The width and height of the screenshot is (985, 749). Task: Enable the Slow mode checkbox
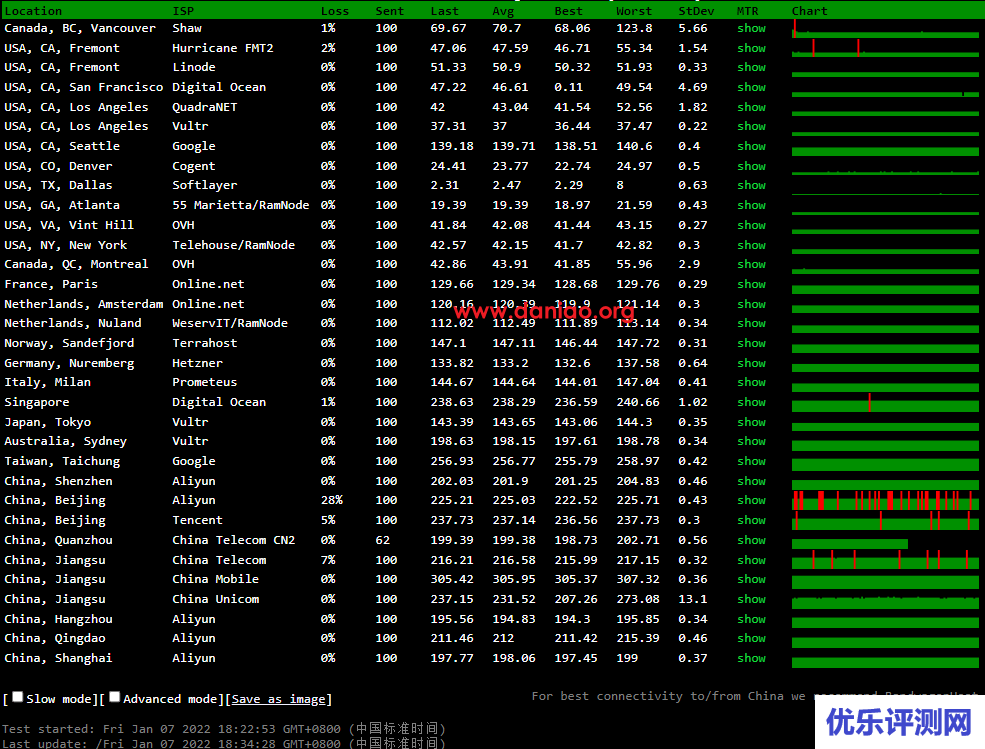(18, 697)
